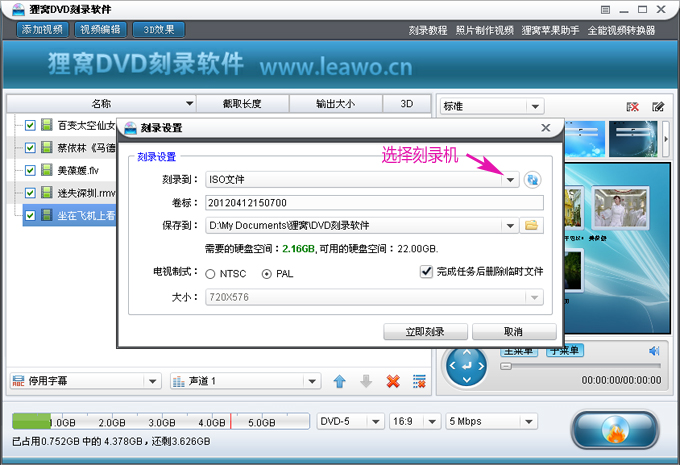Image resolution: width=680 pixels, height=465 pixels.
Task: Open the 大小 720X576 dropdown
Action: tap(534, 298)
